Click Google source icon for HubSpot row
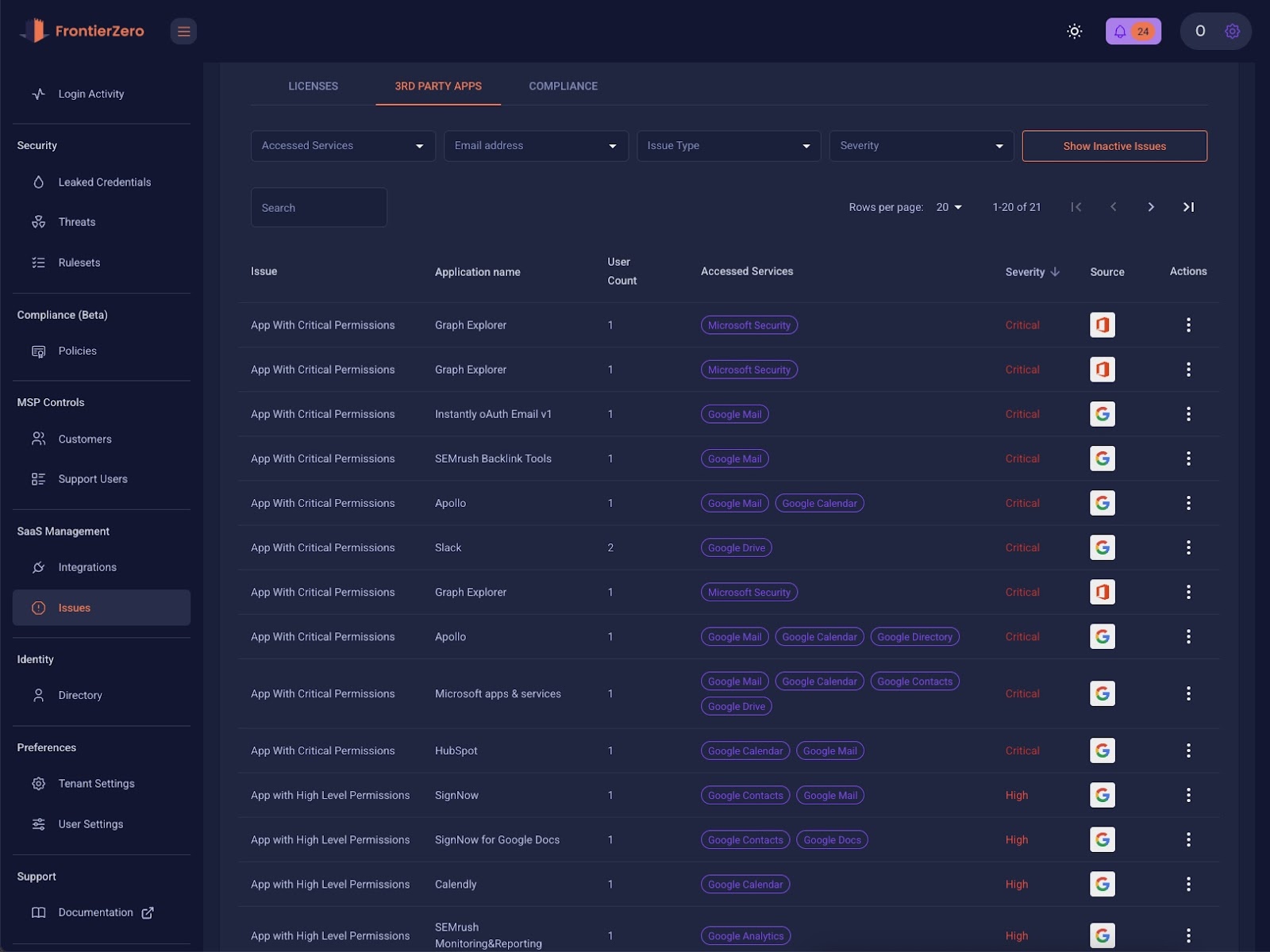Image resolution: width=1270 pixels, height=952 pixels. (1102, 750)
